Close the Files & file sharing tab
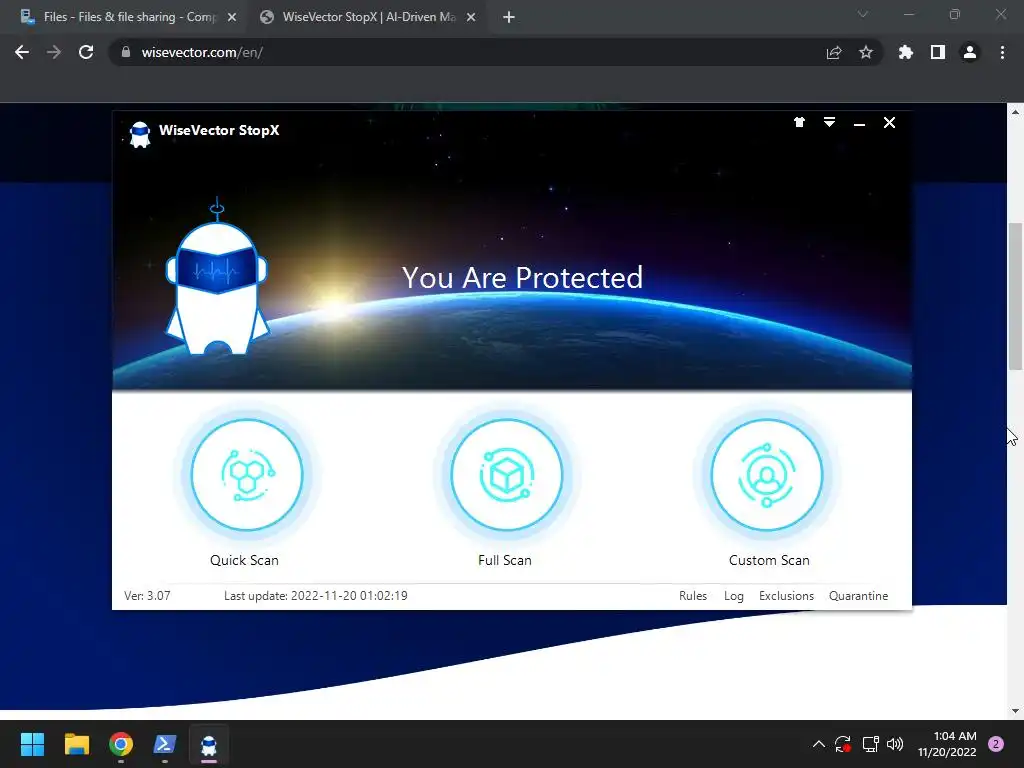The width and height of the screenshot is (1024, 768). [x=232, y=18]
